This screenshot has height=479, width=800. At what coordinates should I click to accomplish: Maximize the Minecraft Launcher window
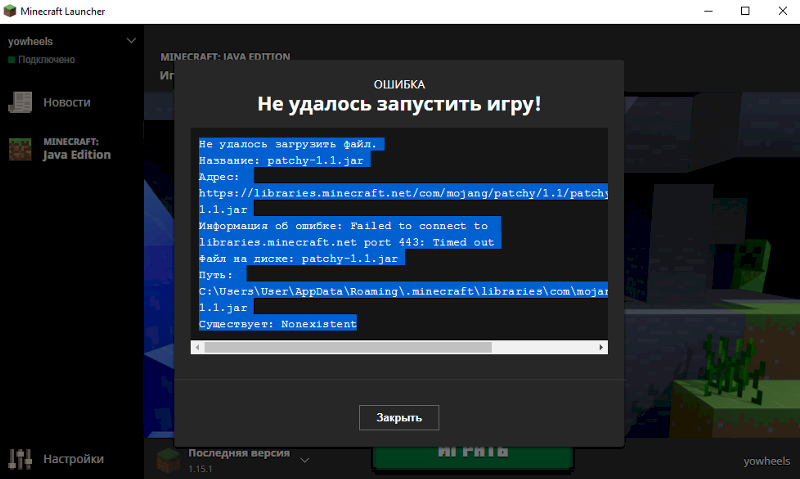click(x=745, y=11)
